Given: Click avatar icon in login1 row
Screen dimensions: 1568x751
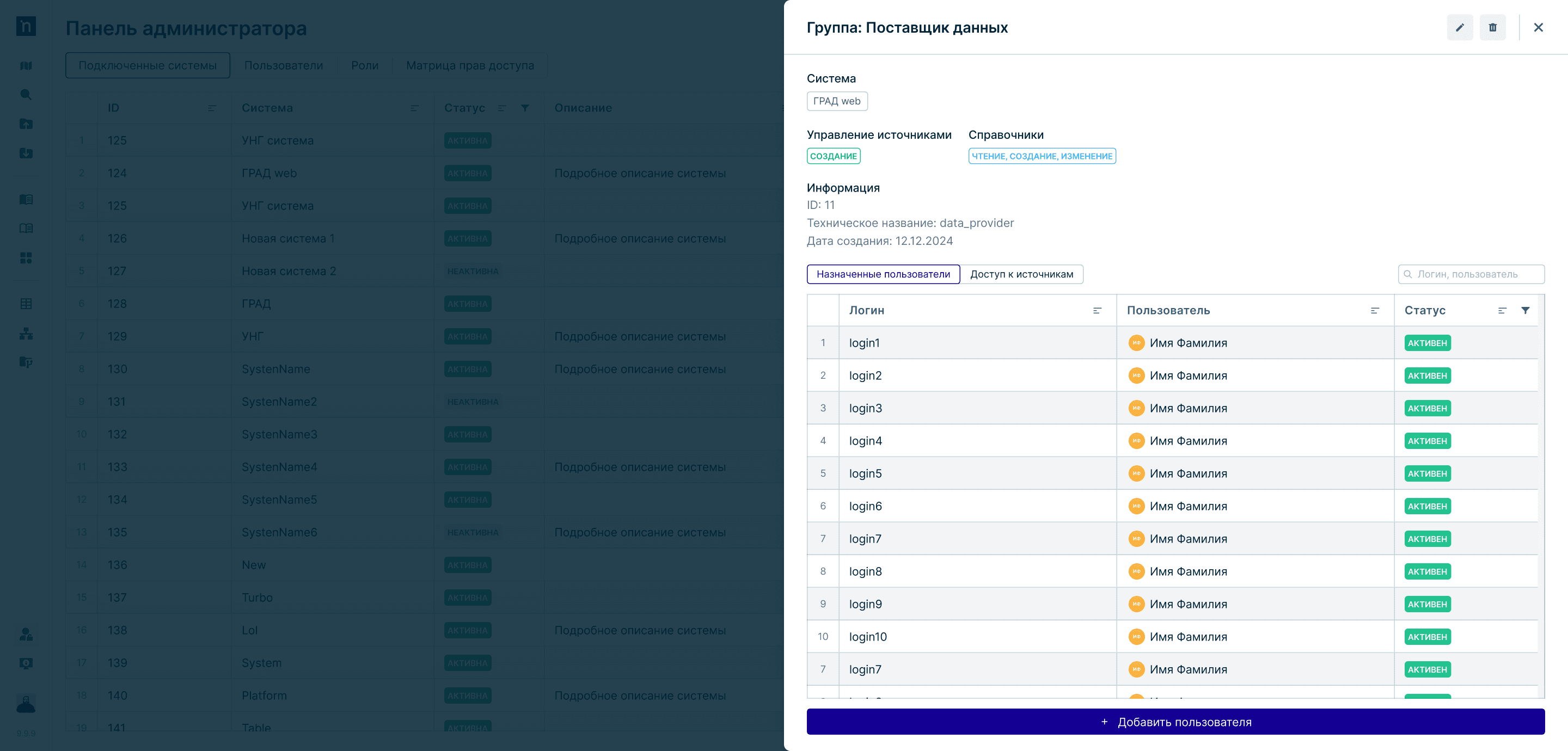Looking at the screenshot, I should pos(1136,343).
